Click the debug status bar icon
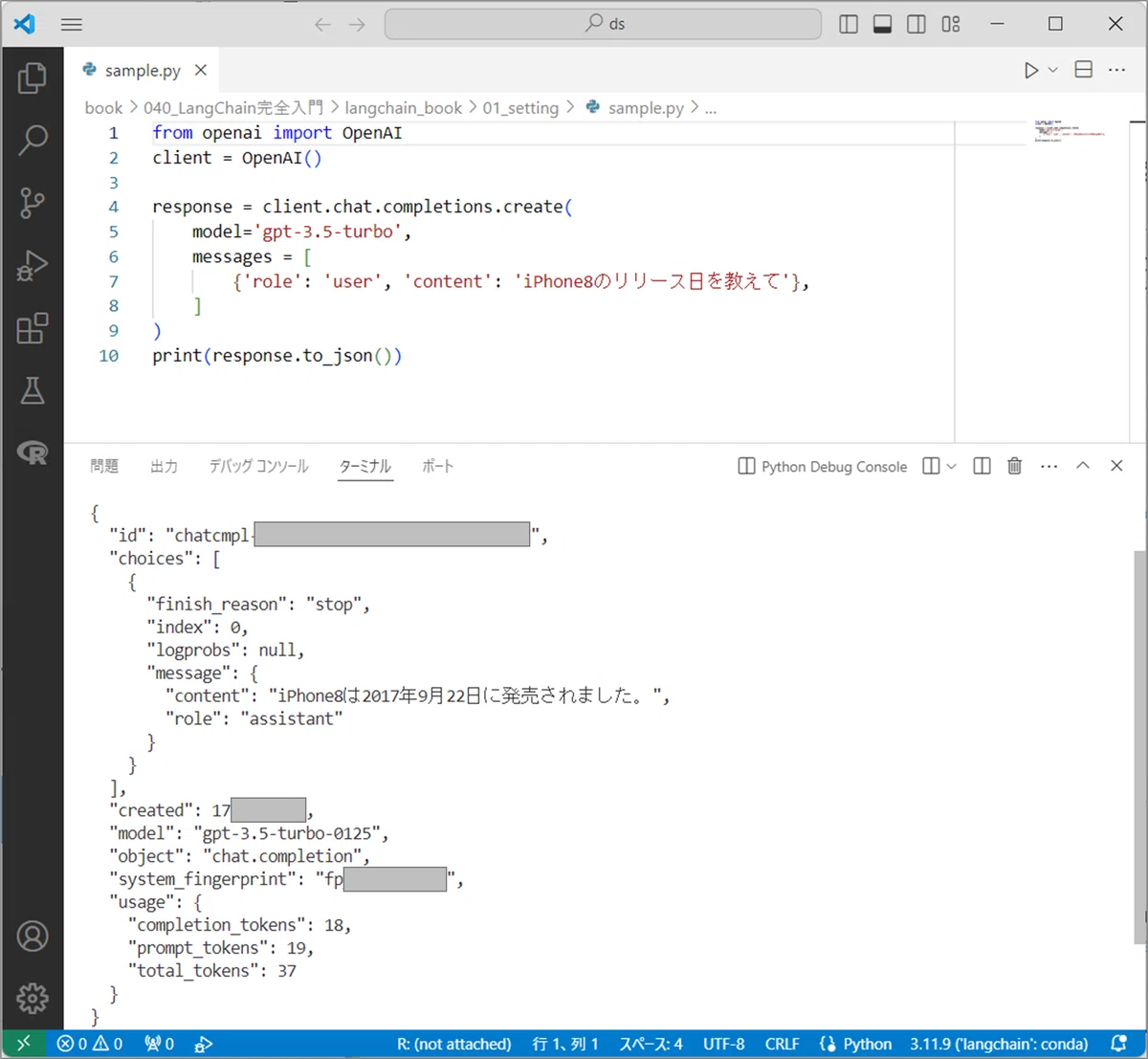Image resolution: width=1148 pixels, height=1059 pixels. (x=203, y=1044)
